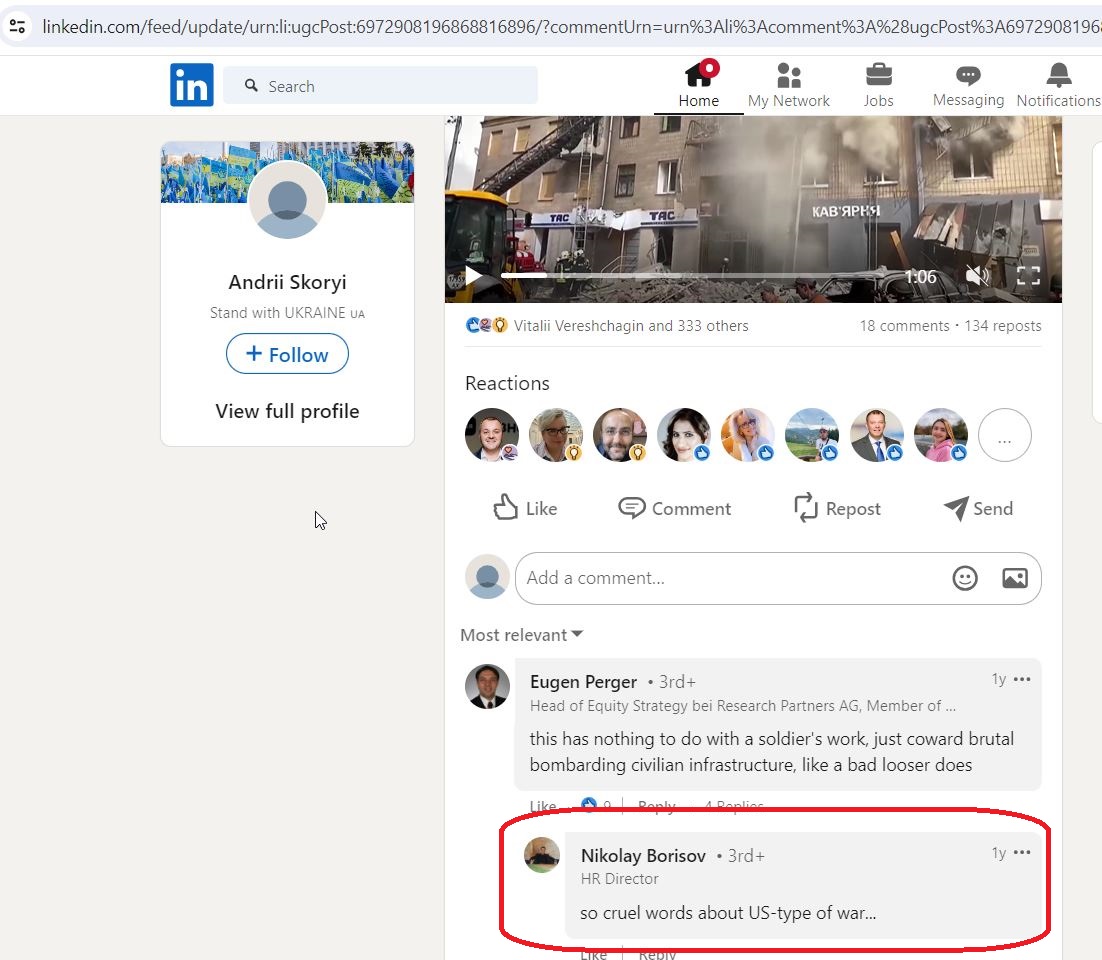Click the Stand with UKRAINE headline
This screenshot has width=1102, height=960.
(287, 313)
